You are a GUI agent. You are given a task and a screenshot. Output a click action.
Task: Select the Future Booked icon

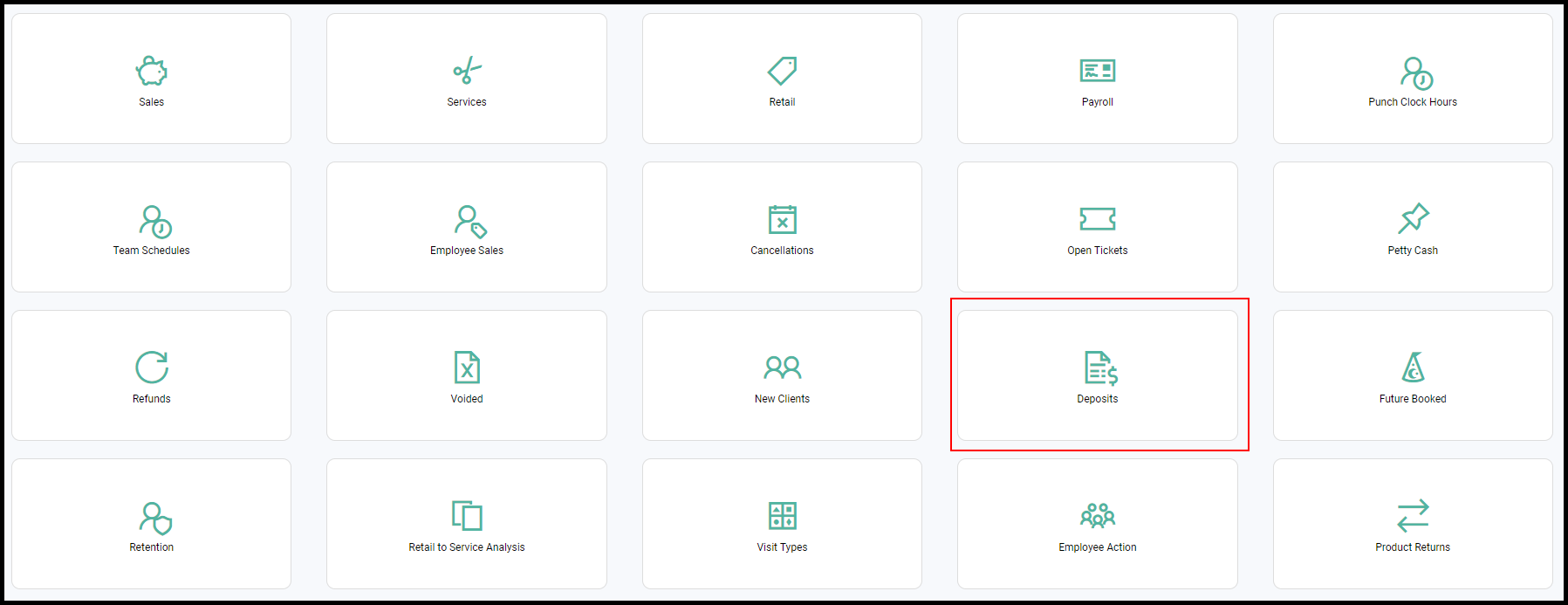coord(1413,367)
